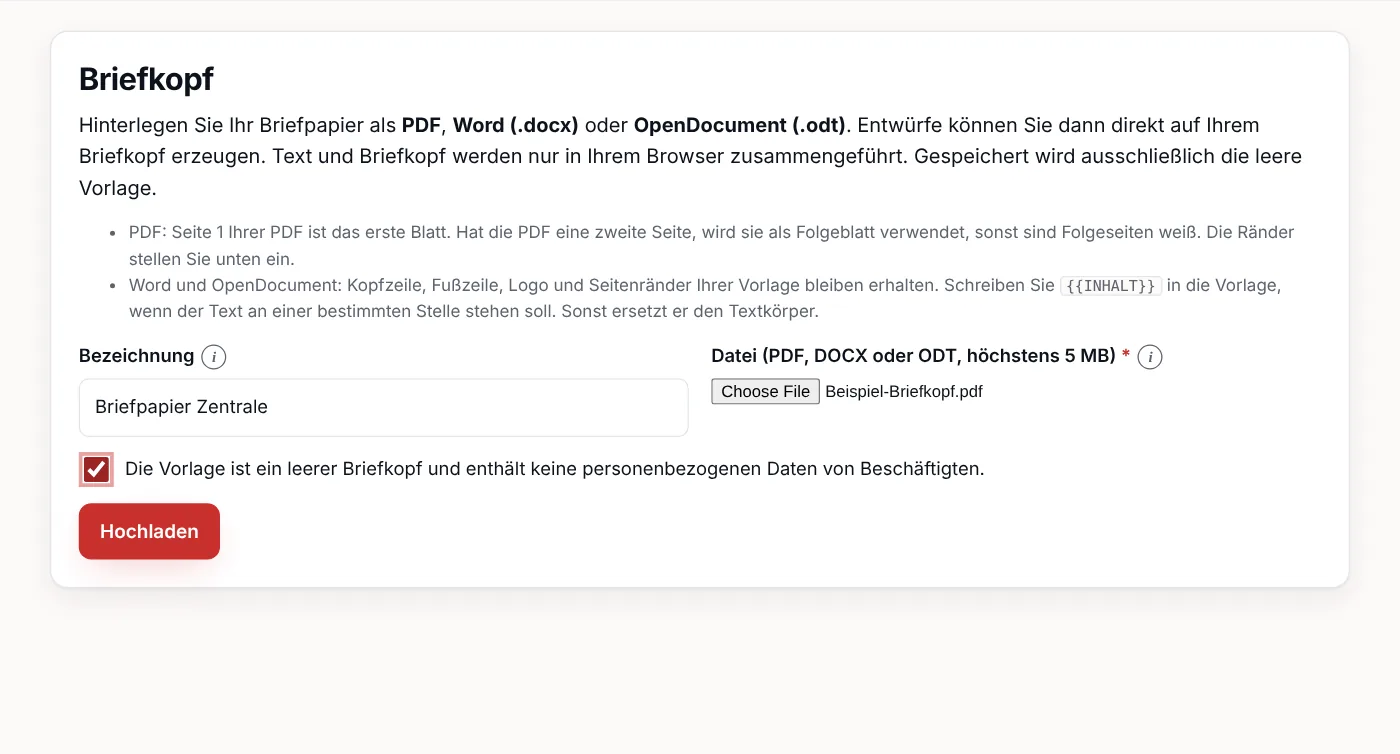
Task: Click the Bezeichnung label text
Action: pyautogui.click(x=136, y=356)
